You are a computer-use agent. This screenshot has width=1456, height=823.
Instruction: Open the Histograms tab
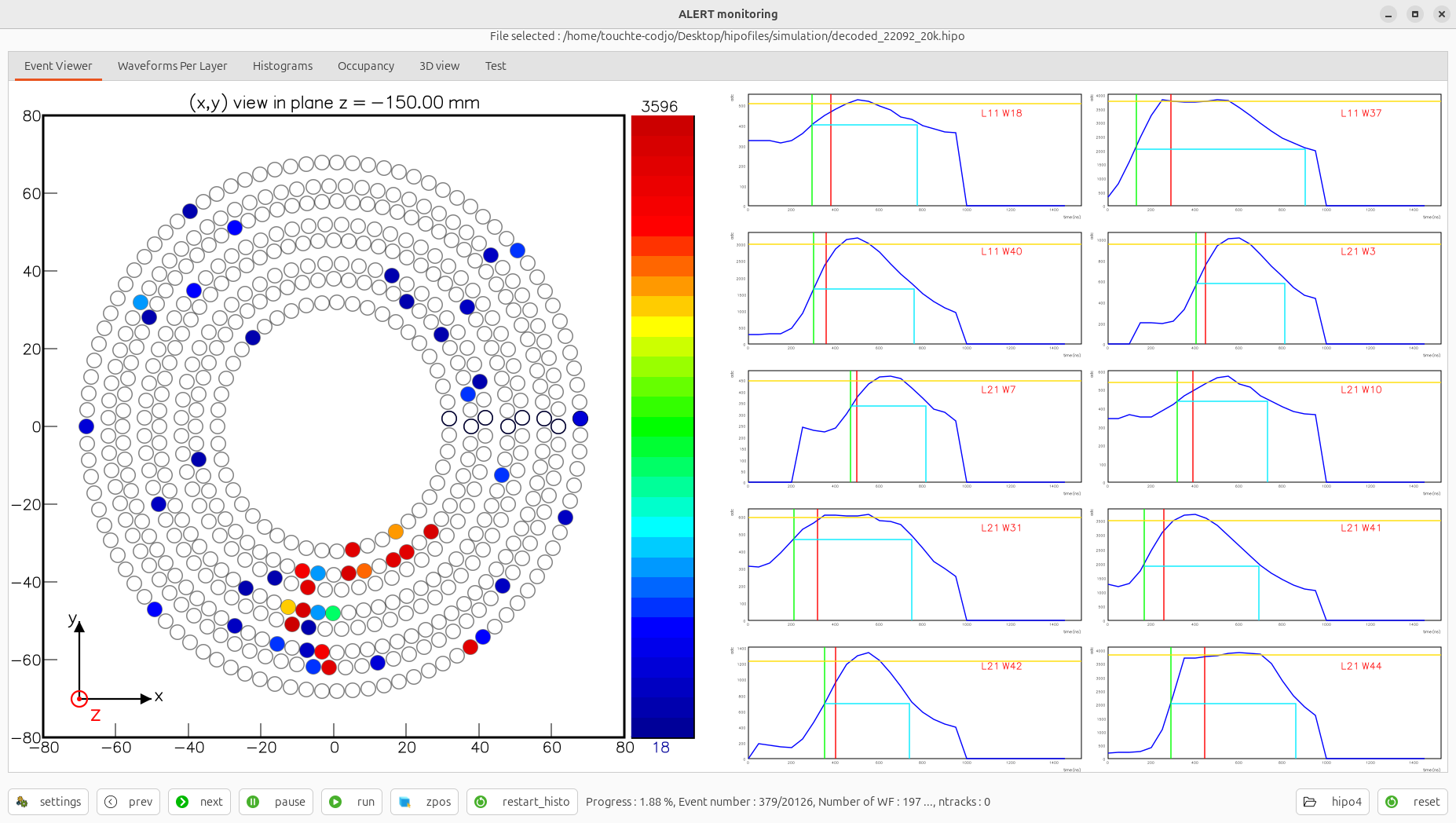pyautogui.click(x=283, y=66)
